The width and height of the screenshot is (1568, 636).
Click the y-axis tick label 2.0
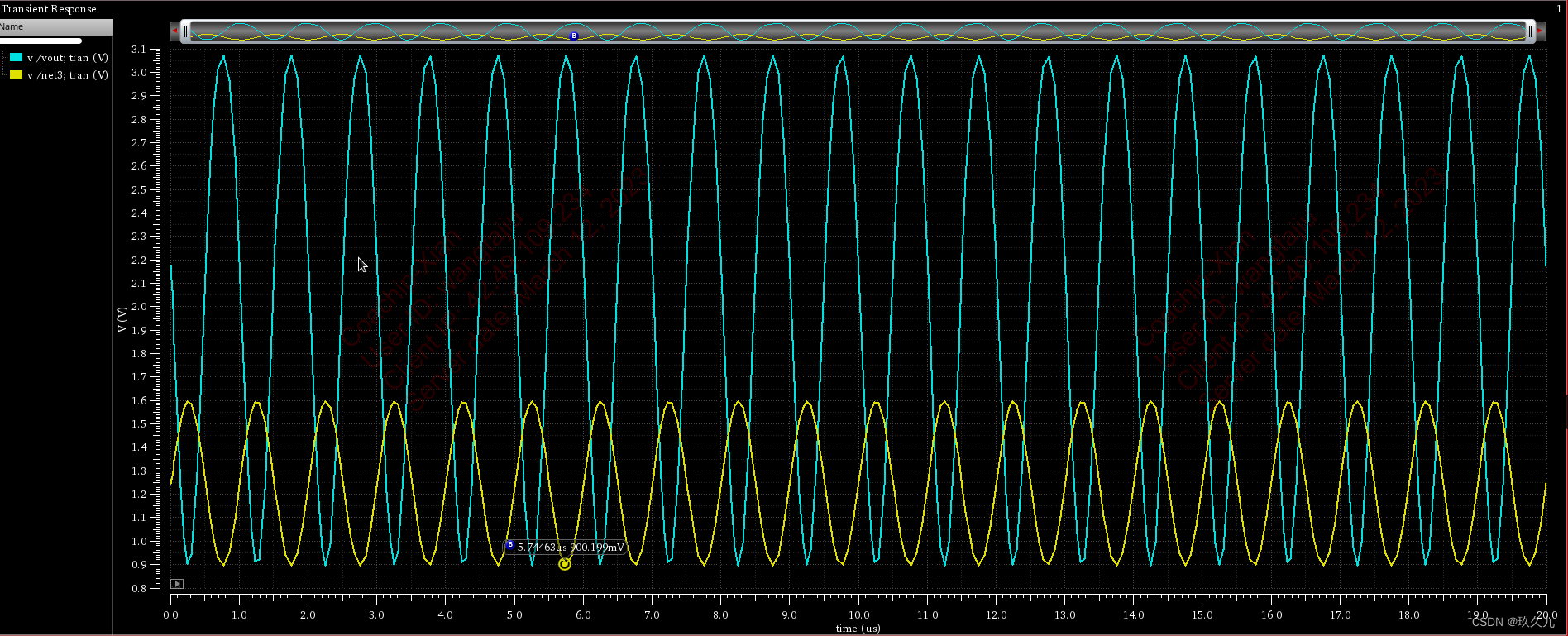click(x=139, y=307)
